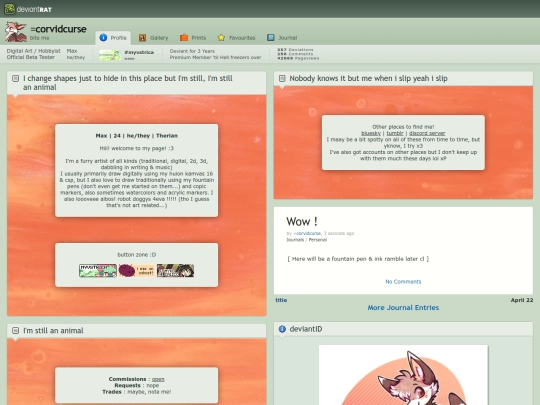
Task: Switch to the Prints tab
Action: [x=193, y=38]
